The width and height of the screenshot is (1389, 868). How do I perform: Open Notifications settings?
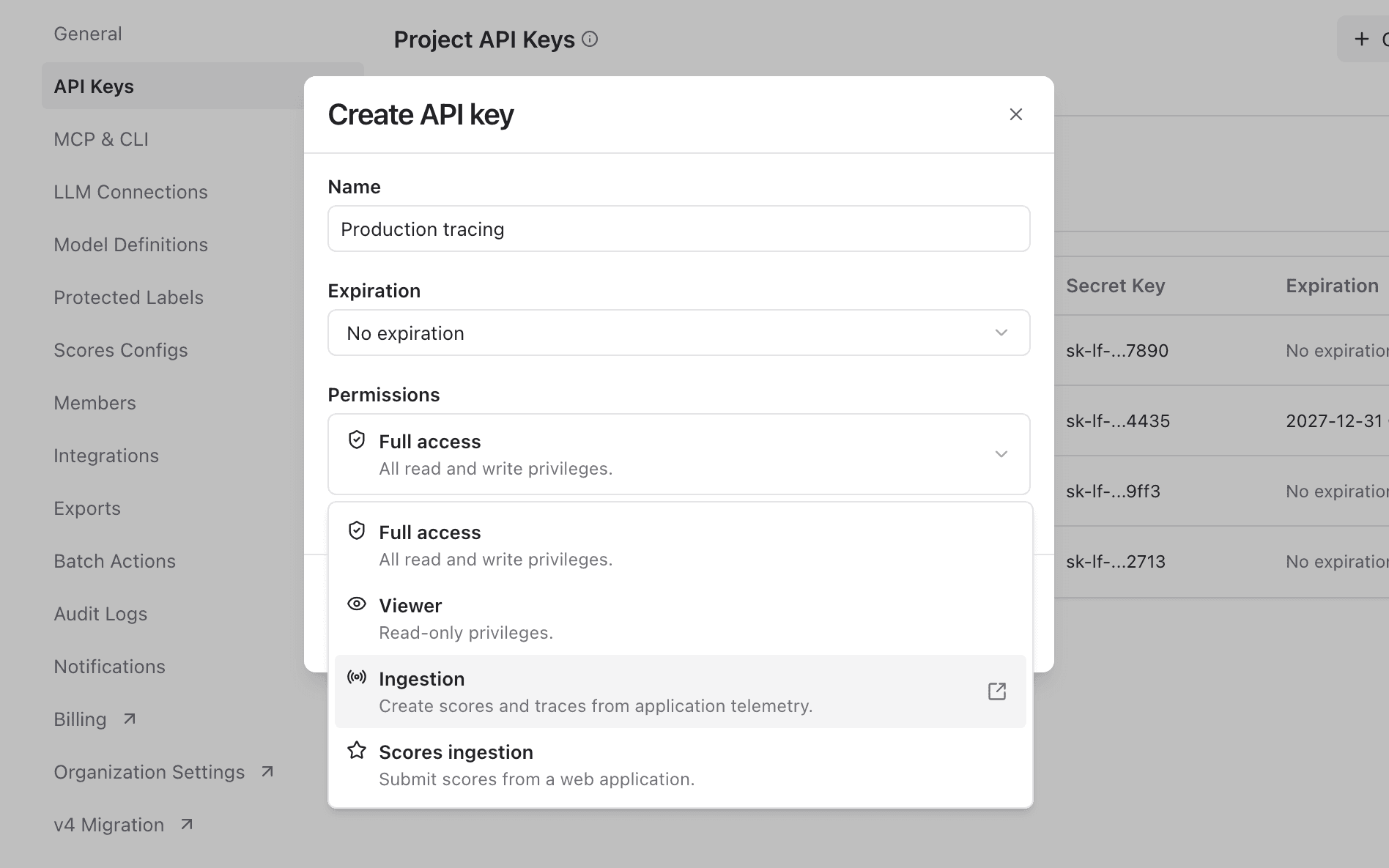pyautogui.click(x=109, y=667)
